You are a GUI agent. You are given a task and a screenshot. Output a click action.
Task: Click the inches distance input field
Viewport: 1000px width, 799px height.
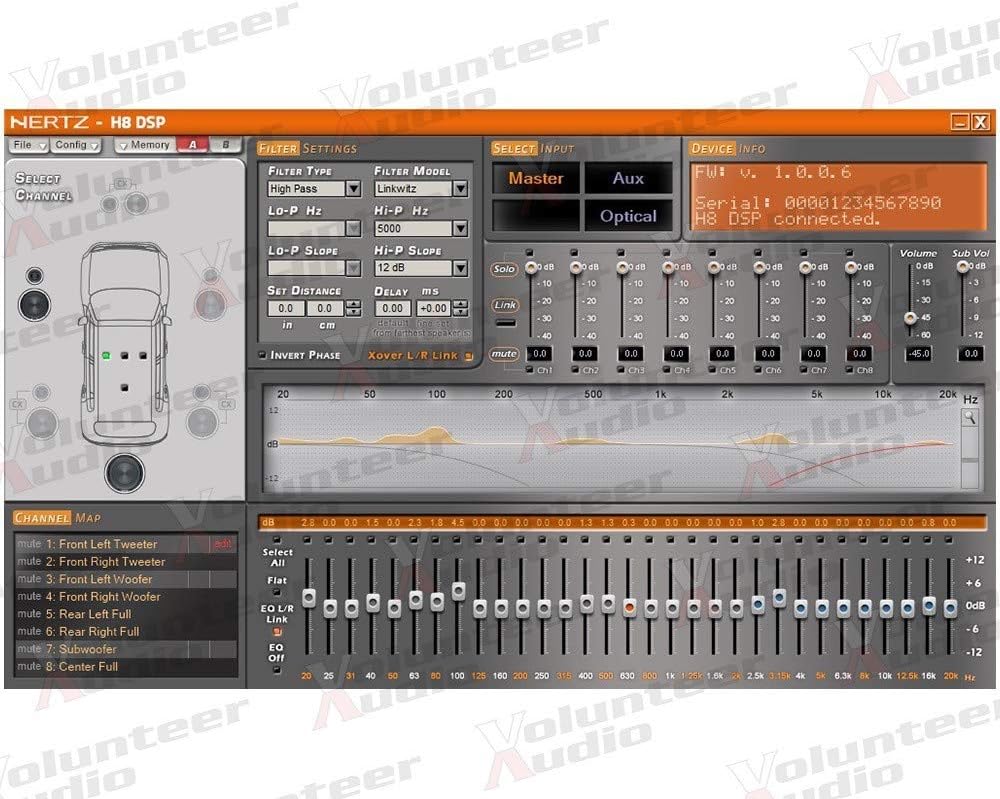286,309
